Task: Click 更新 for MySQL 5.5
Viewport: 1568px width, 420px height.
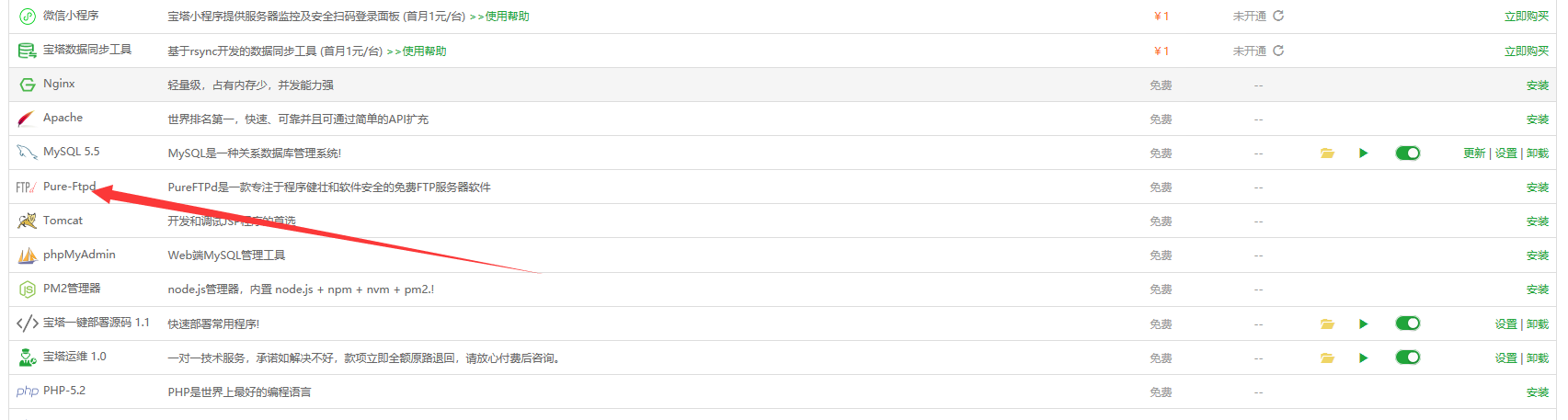Action: coord(1474,153)
